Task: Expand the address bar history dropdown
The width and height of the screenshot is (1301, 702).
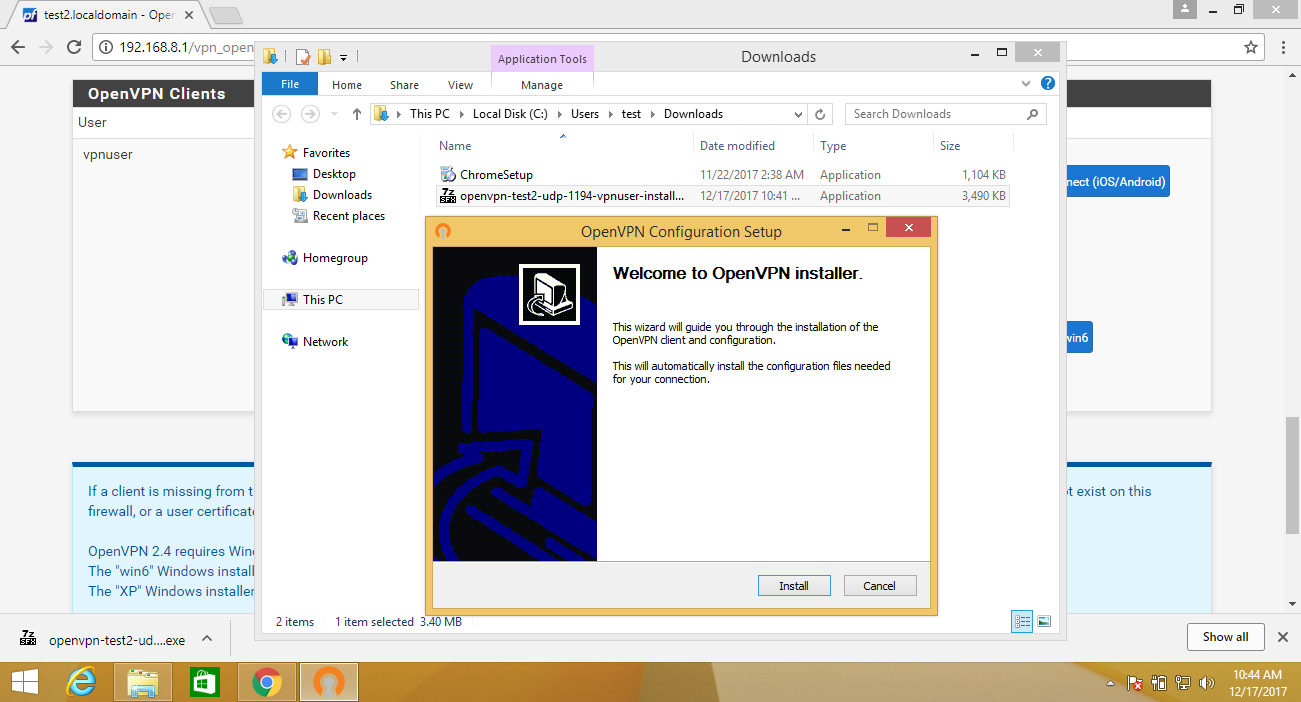Action: pos(798,114)
